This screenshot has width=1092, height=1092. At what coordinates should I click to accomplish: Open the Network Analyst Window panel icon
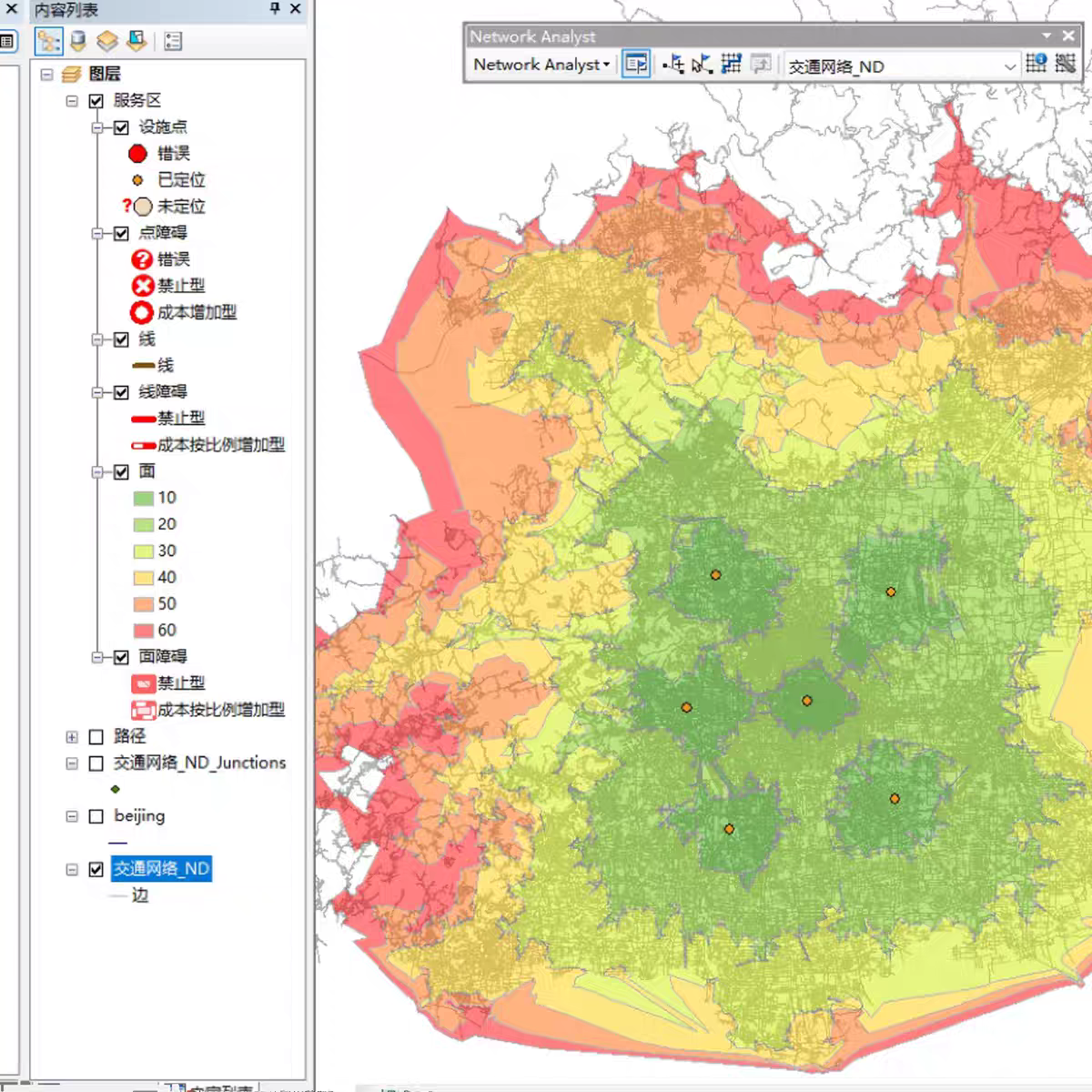tap(636, 64)
